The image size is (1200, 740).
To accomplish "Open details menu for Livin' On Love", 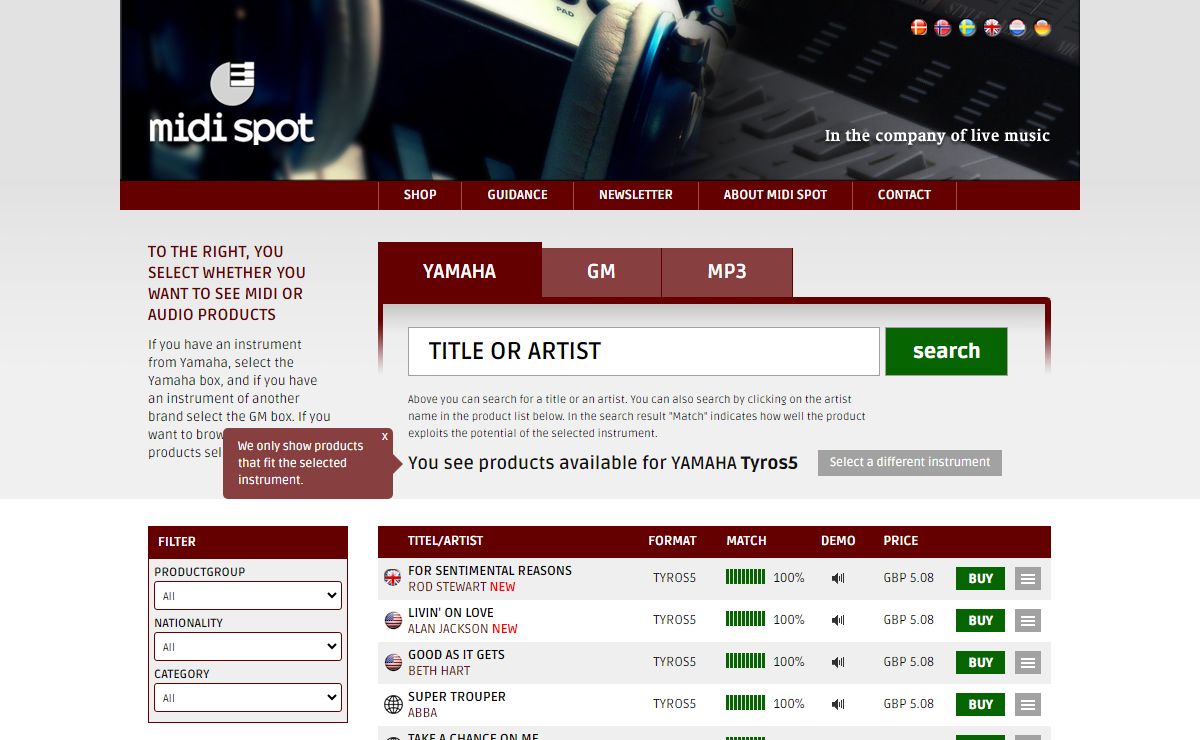I will [1028, 620].
